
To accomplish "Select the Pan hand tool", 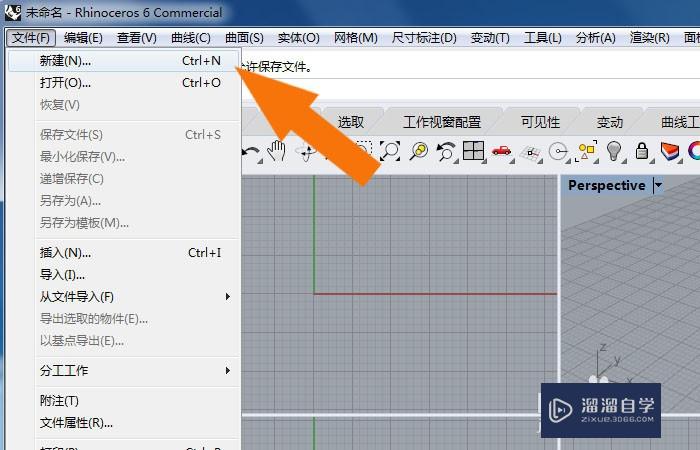I will click(x=276, y=151).
